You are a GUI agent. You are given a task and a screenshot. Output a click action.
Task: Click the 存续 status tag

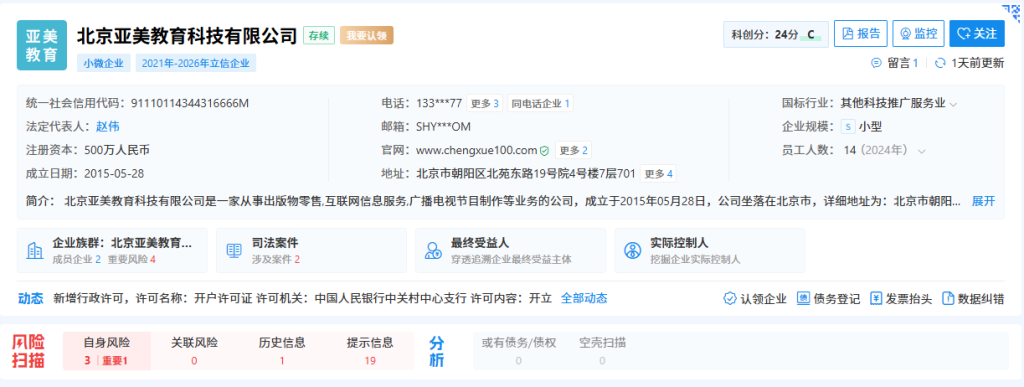(319, 35)
